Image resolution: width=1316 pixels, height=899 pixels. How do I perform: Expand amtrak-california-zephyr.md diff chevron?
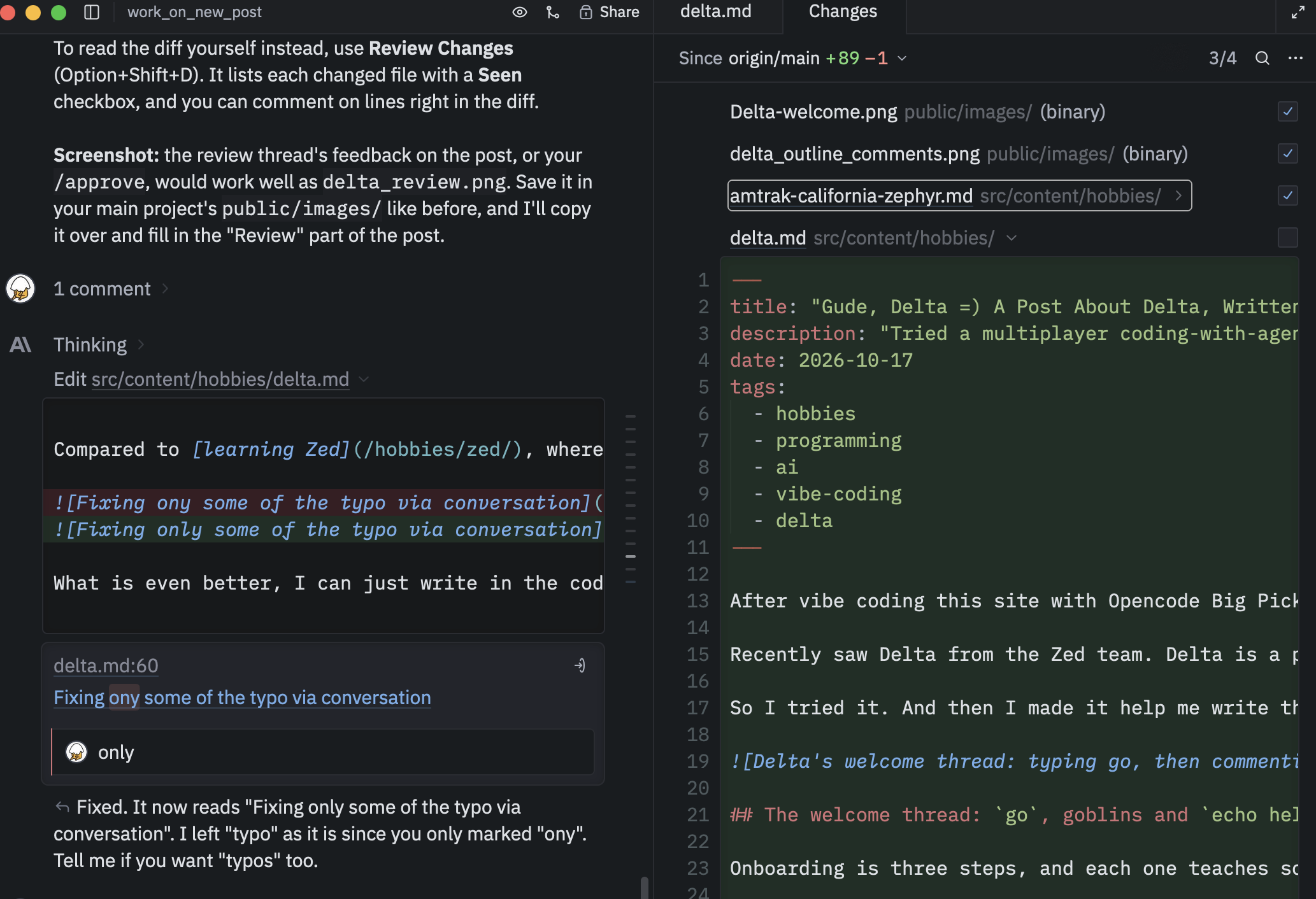[1179, 195]
